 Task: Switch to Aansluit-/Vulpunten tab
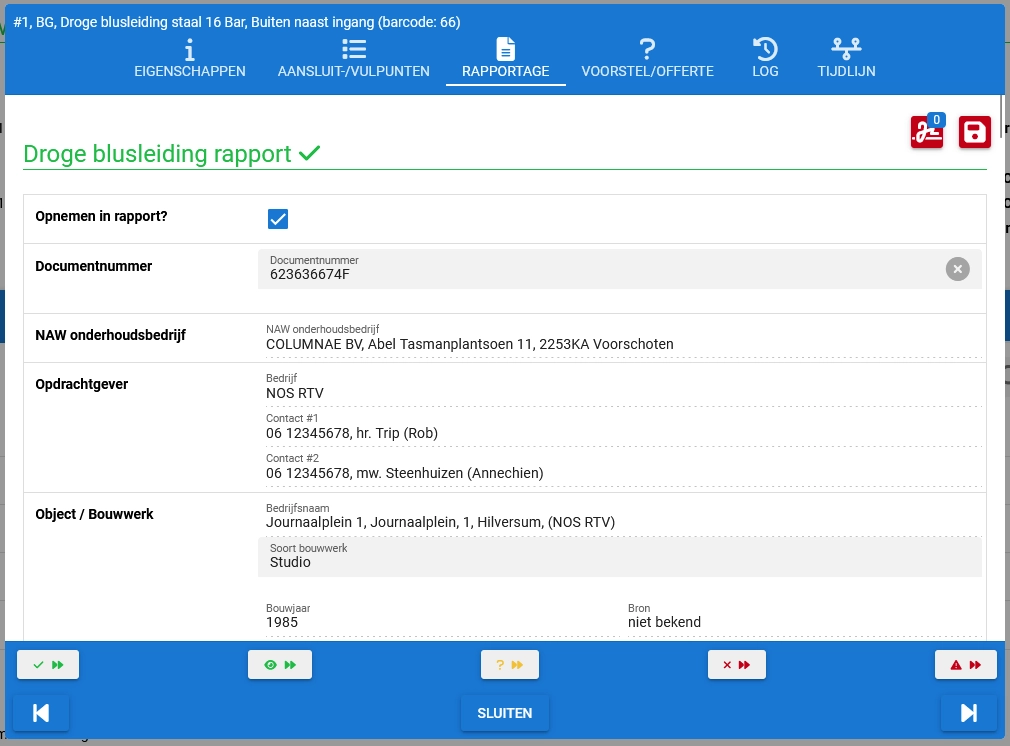coord(353,59)
